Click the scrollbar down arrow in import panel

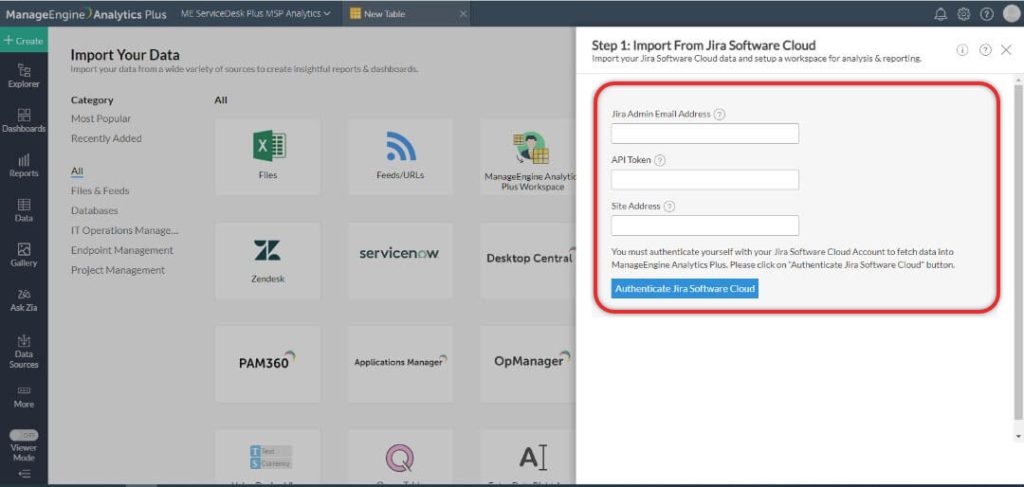[1018, 435]
